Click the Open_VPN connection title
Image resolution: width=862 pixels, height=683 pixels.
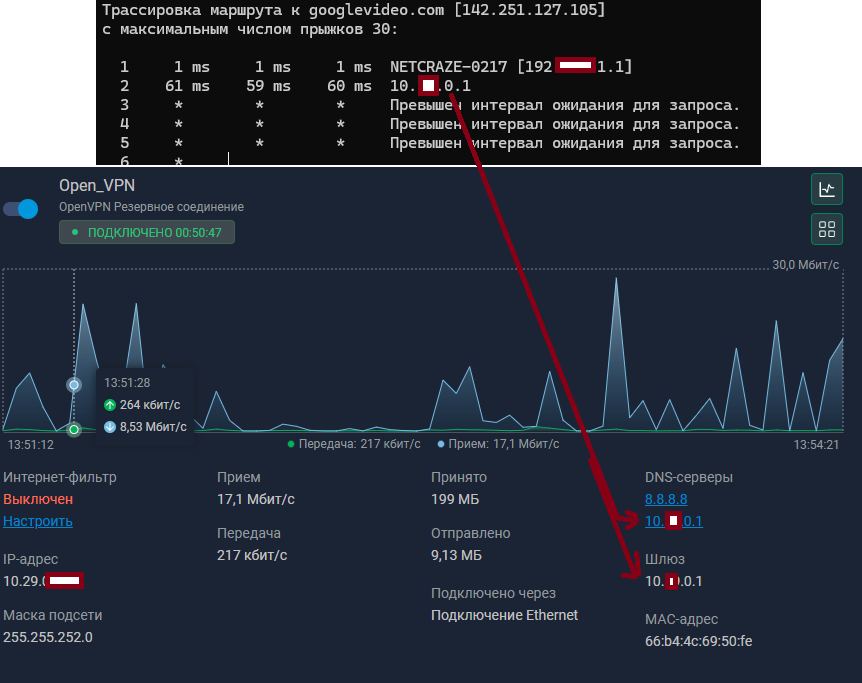click(97, 186)
